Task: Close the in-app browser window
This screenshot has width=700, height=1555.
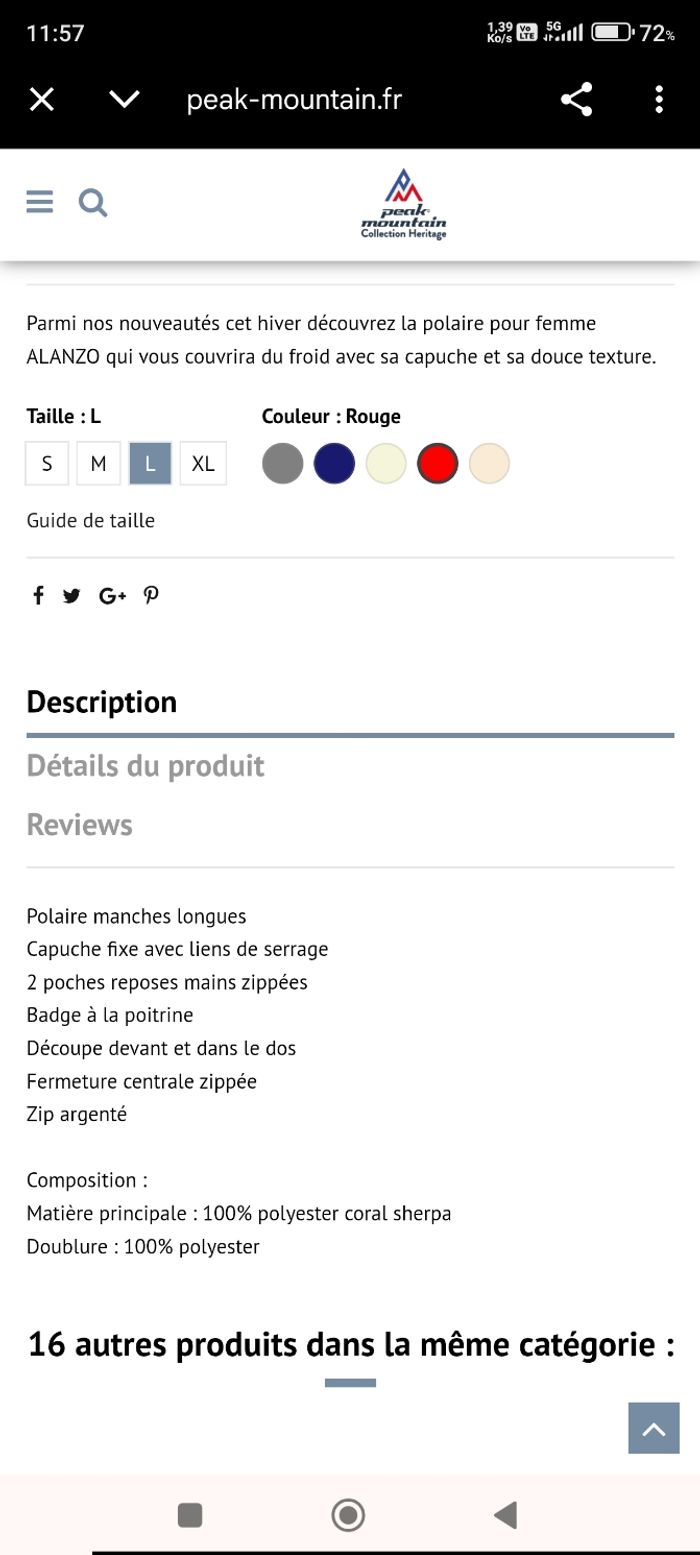Action: (x=41, y=99)
